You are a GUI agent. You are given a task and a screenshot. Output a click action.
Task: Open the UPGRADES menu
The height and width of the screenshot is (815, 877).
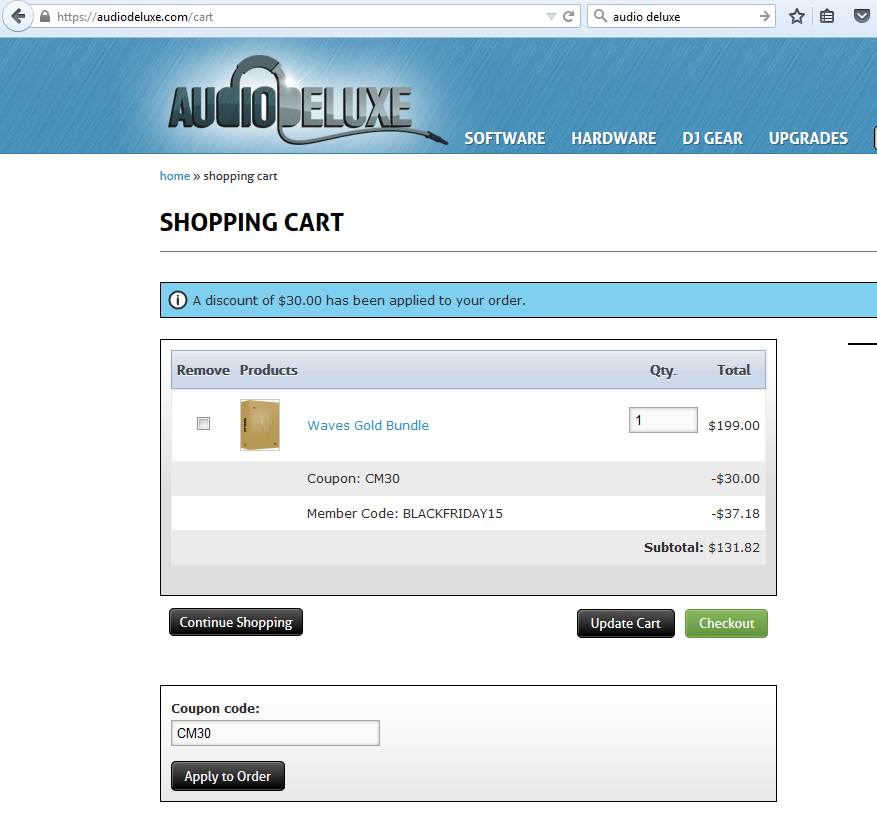pyautogui.click(x=808, y=138)
